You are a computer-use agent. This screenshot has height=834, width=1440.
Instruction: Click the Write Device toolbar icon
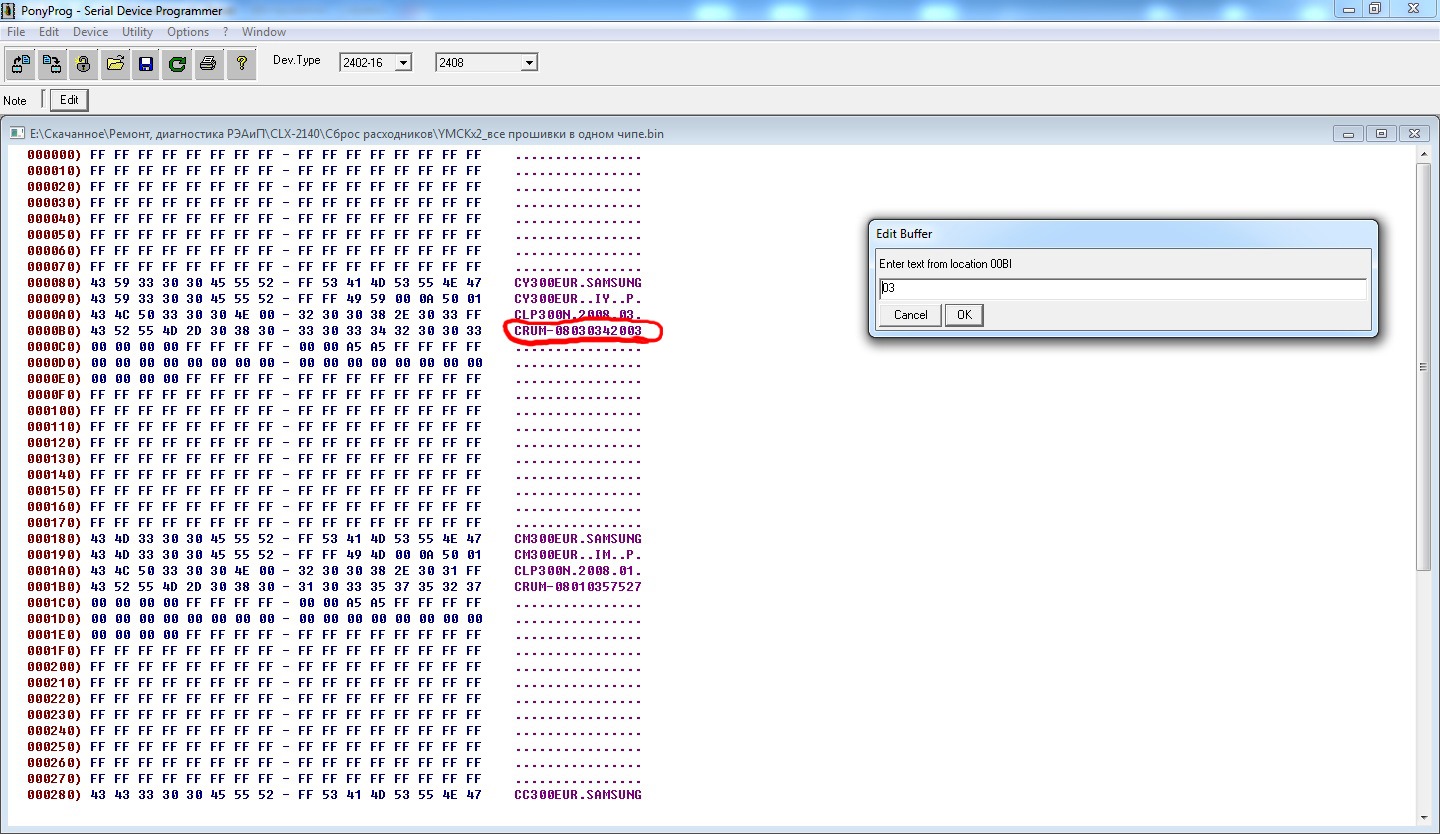point(51,64)
